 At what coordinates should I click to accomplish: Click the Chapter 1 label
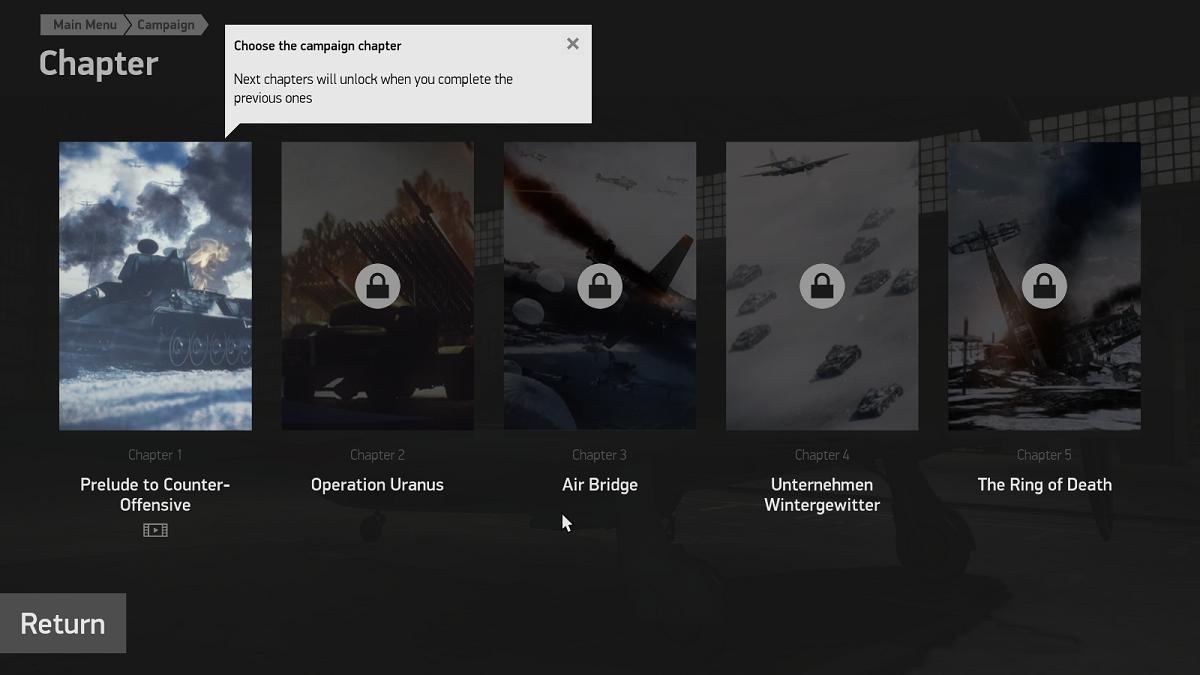[155, 455]
